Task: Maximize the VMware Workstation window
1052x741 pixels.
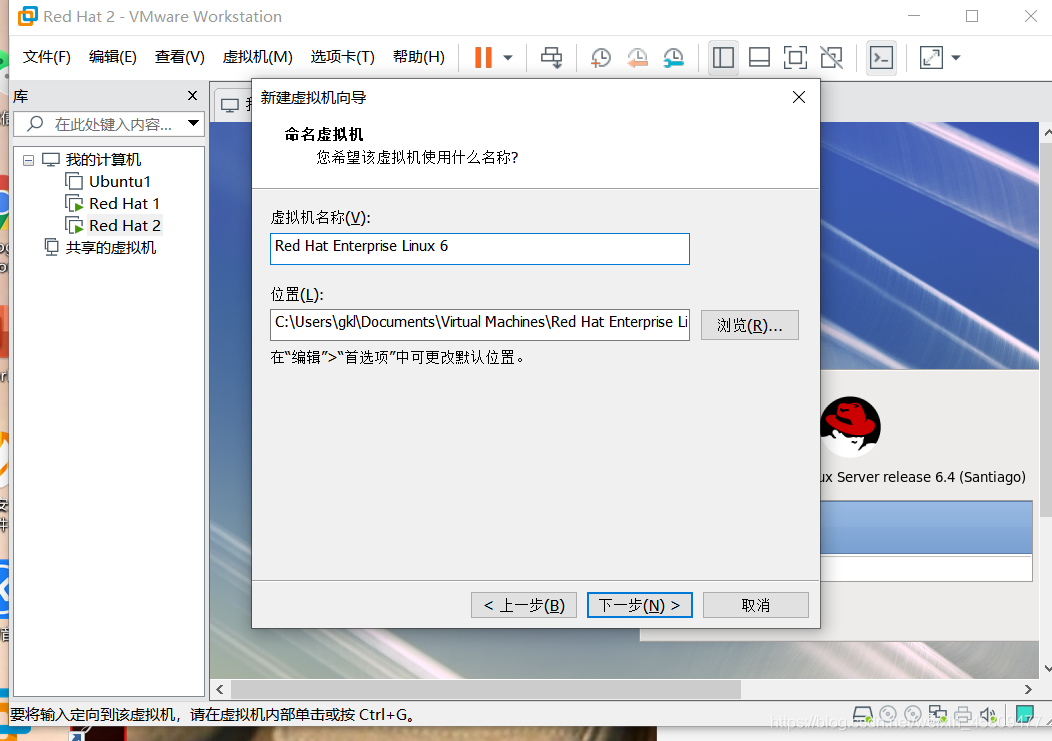Action: point(971,16)
